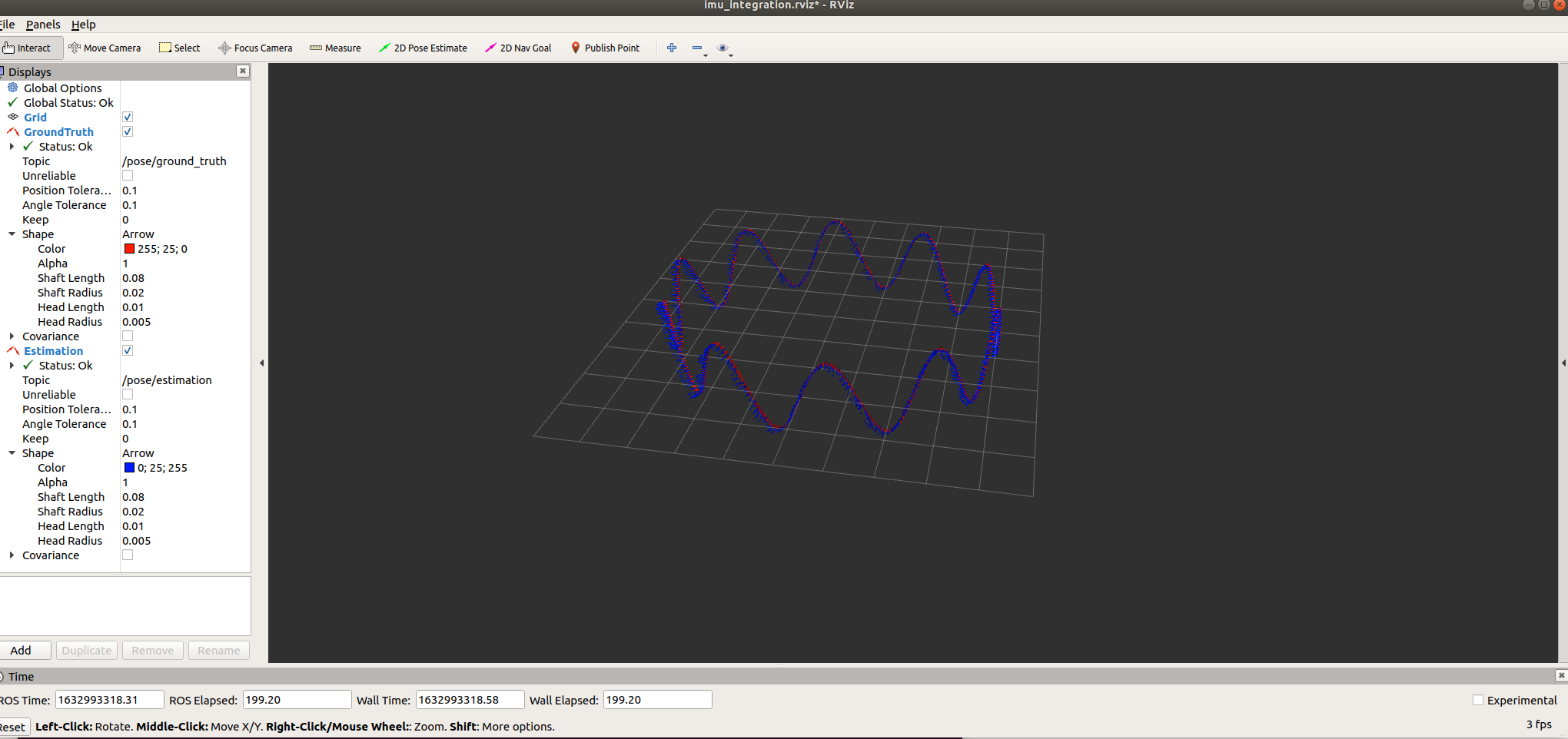The image size is (1568, 739).
Task: Open the File menu
Action: [7, 25]
